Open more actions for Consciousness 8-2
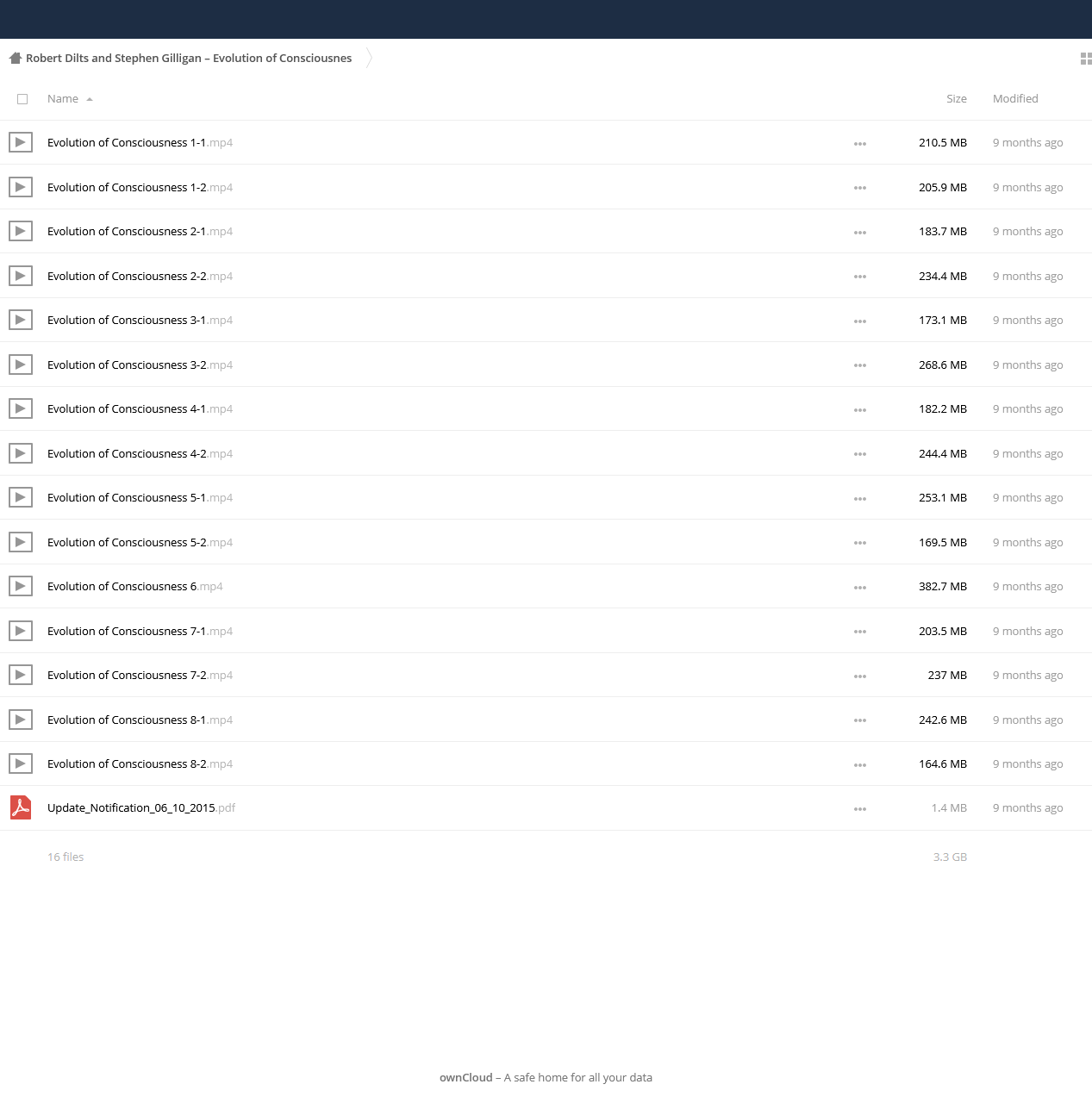The image size is (1092, 1103). click(x=860, y=765)
